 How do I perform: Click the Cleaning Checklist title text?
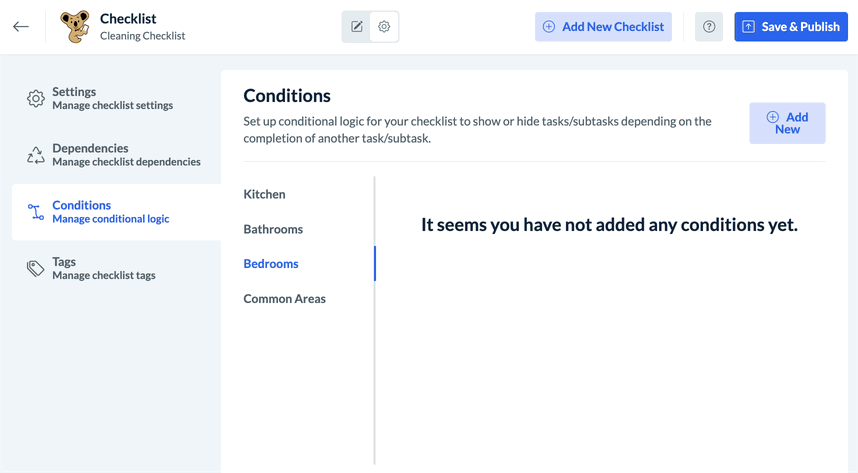point(142,36)
